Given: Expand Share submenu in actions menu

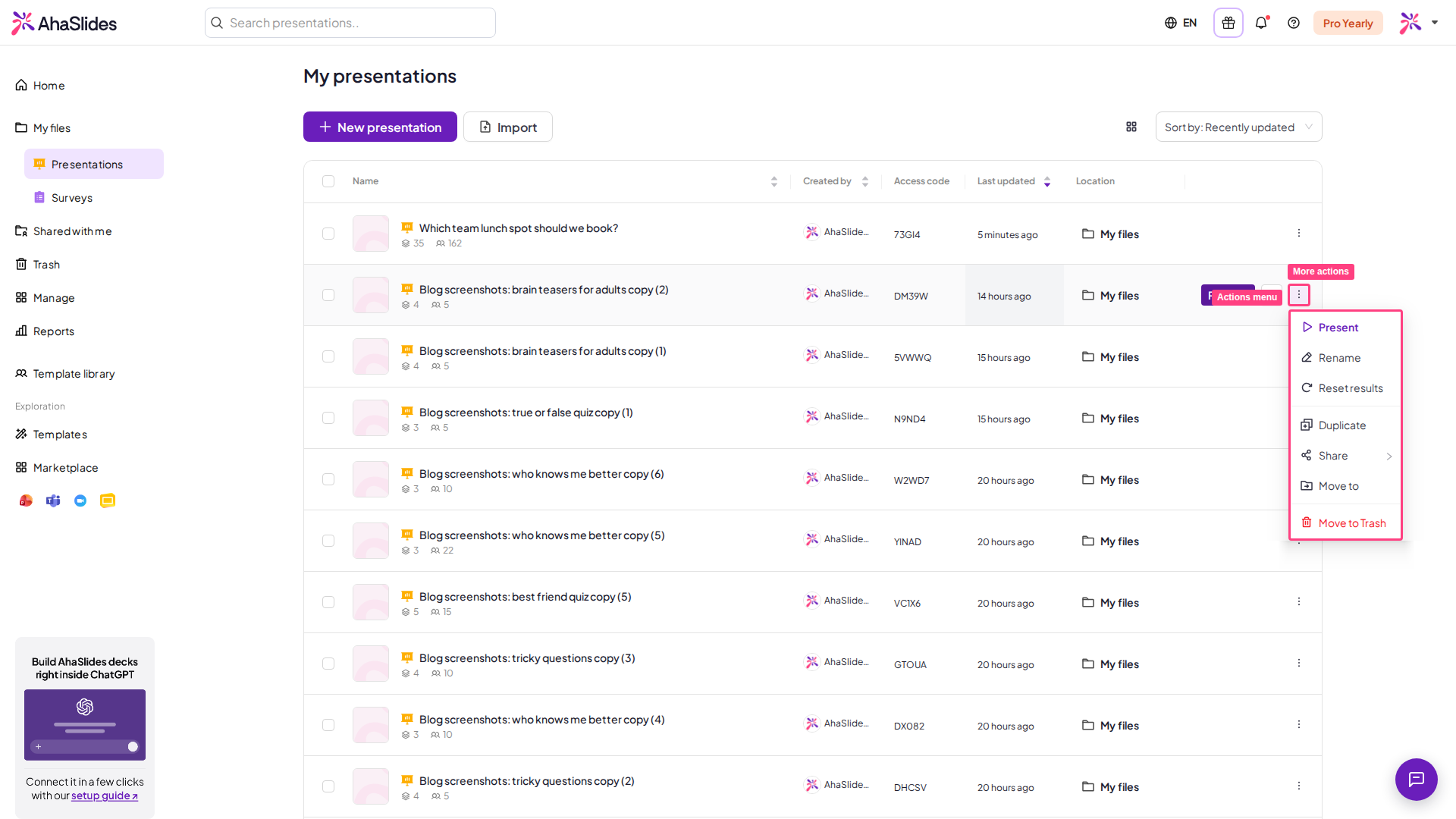Looking at the screenshot, I should pyautogui.click(x=1346, y=456).
